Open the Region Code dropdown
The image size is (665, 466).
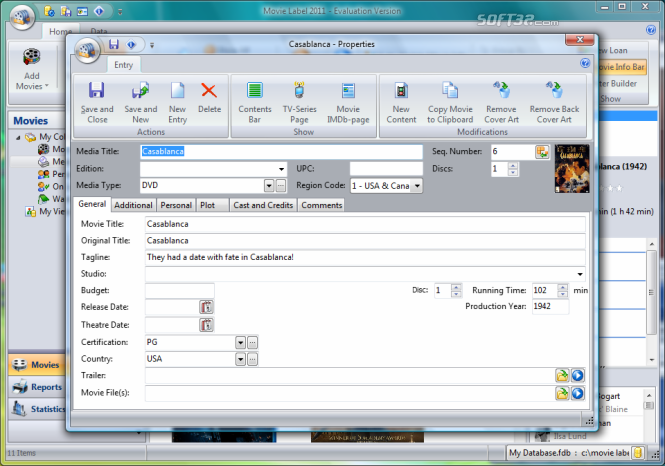coord(417,186)
